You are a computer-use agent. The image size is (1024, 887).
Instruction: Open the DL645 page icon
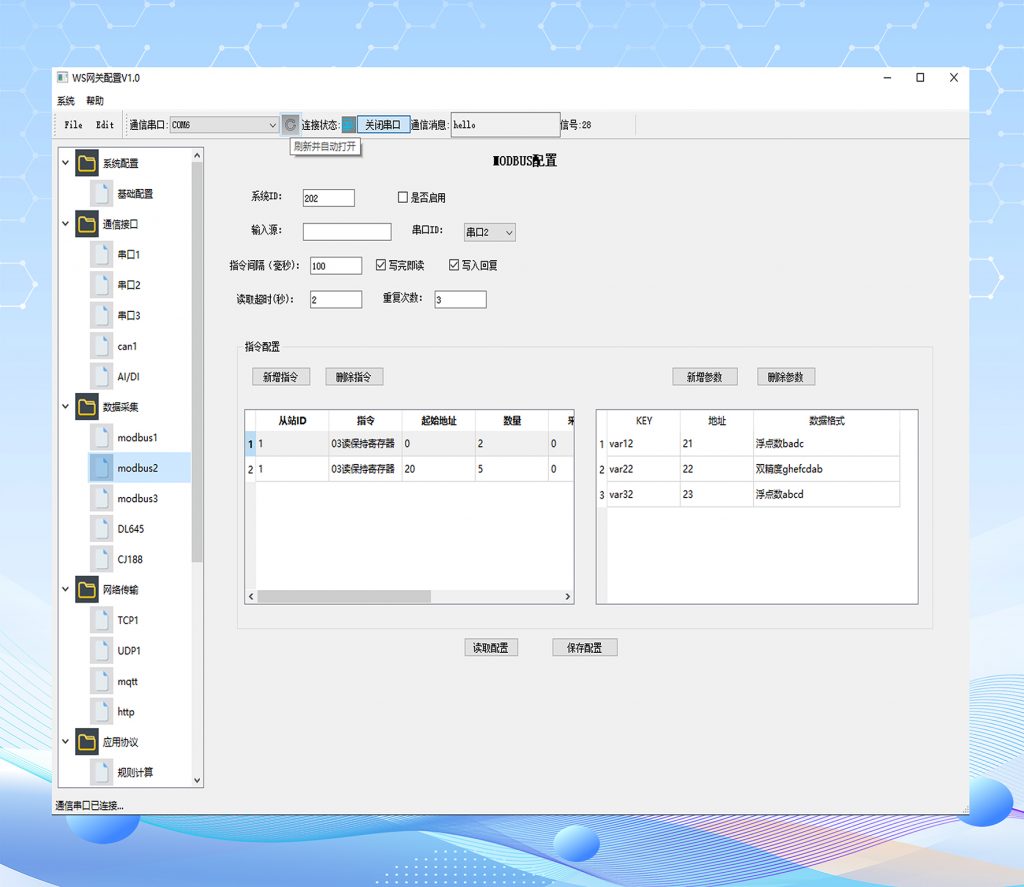[101, 529]
